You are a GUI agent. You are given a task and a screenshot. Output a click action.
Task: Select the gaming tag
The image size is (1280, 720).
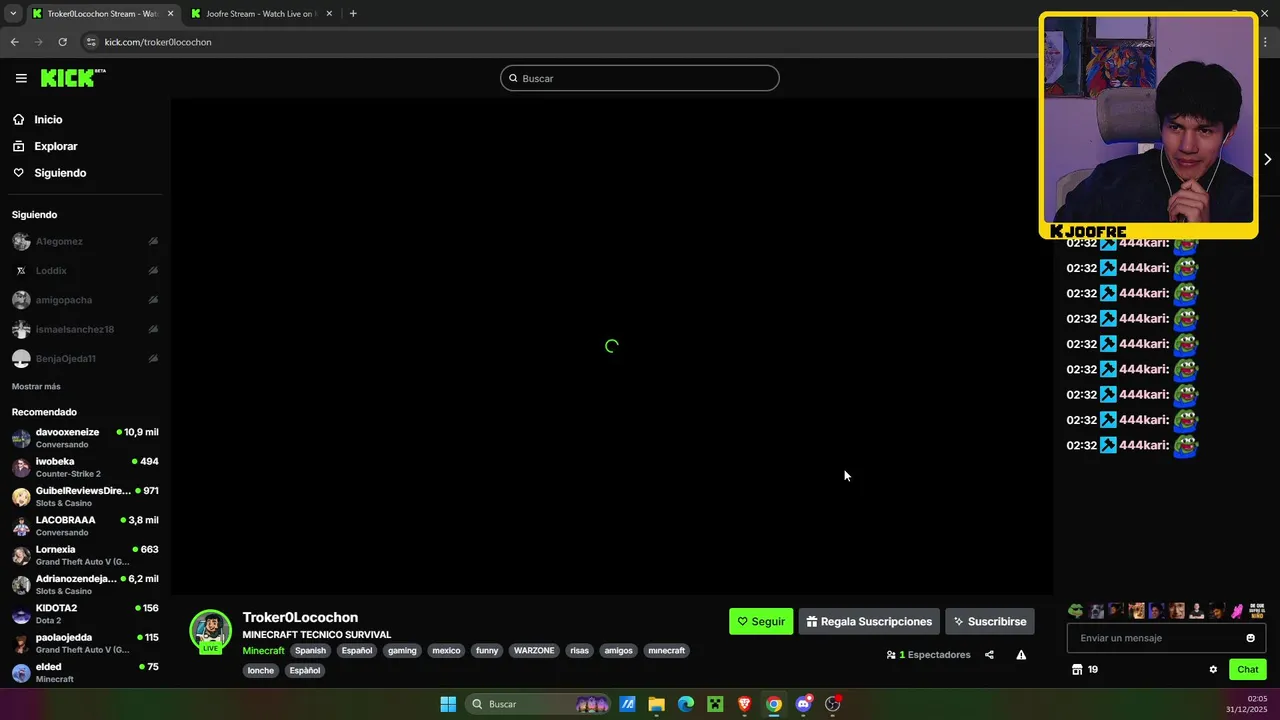click(x=402, y=651)
